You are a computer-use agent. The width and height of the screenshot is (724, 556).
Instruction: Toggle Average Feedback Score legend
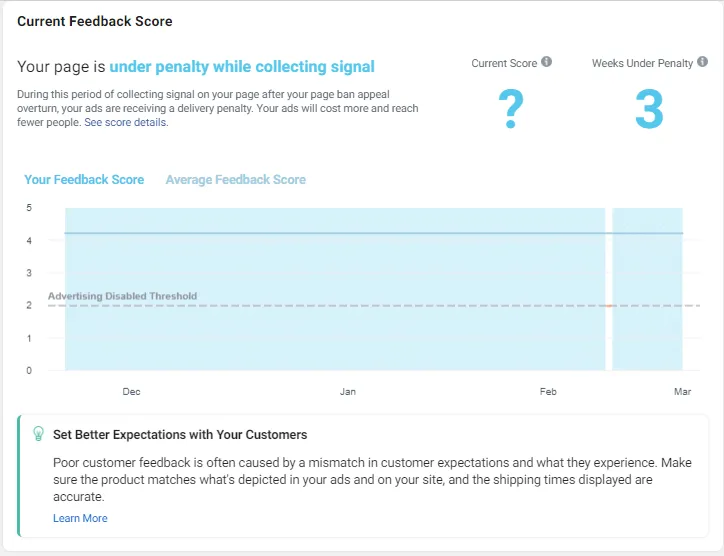pos(235,180)
